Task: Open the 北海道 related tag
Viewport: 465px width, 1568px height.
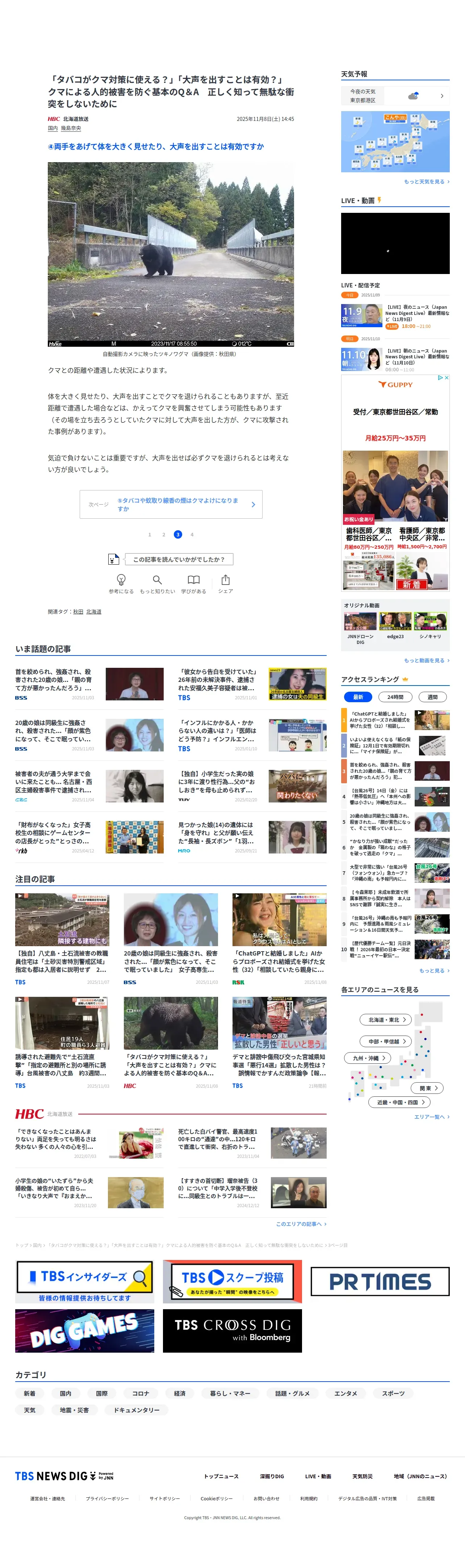Action: click(x=94, y=612)
